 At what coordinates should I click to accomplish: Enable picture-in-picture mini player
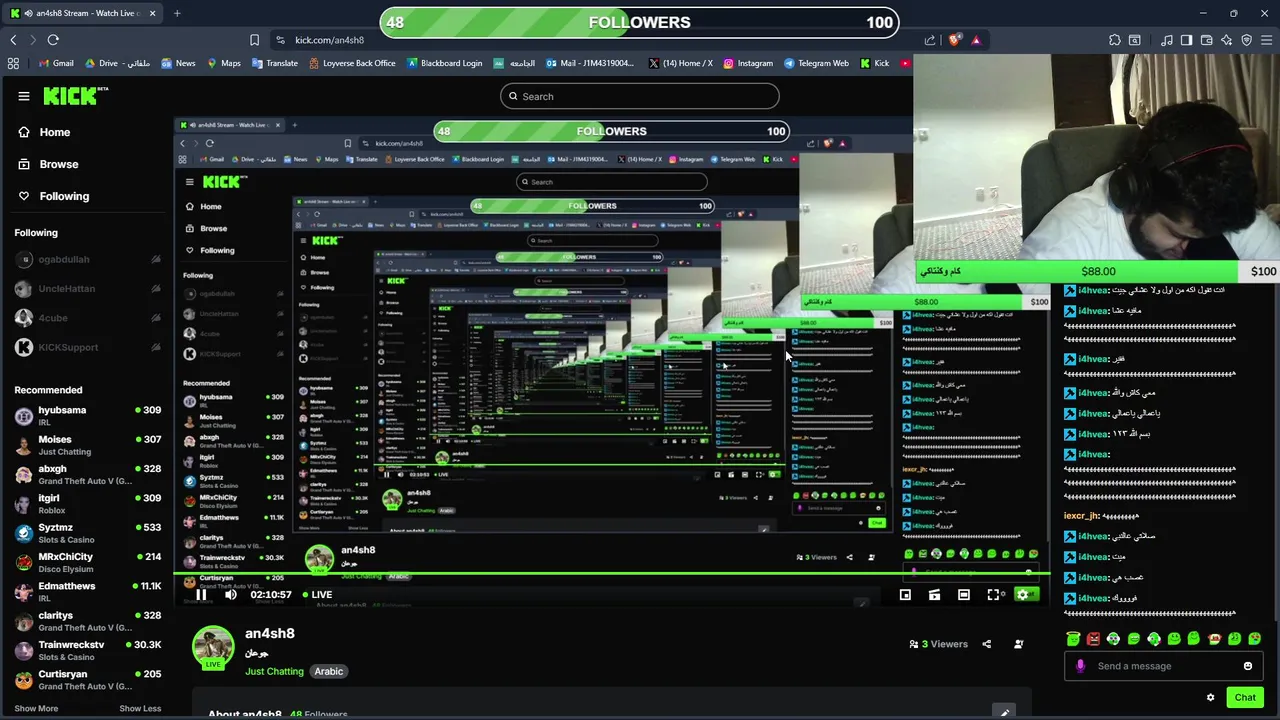point(905,595)
